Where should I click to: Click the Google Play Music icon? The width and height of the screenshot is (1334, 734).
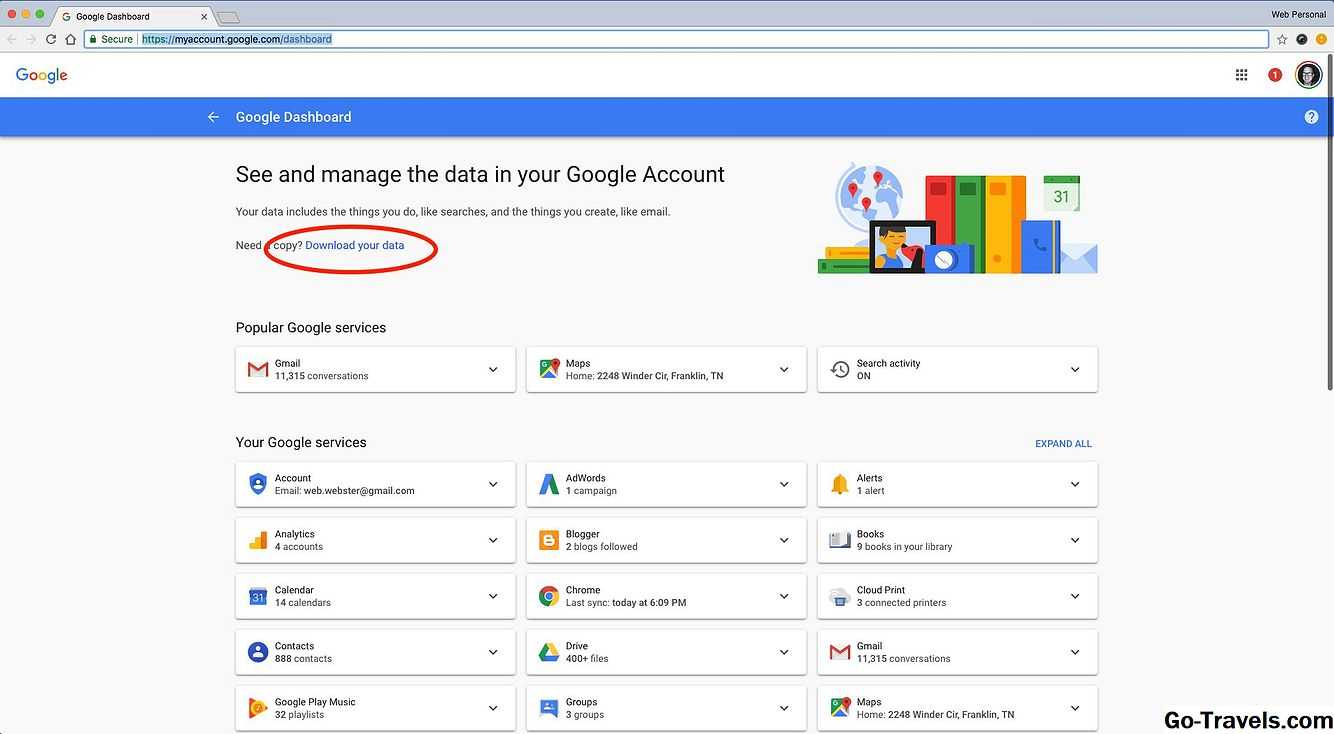point(258,708)
